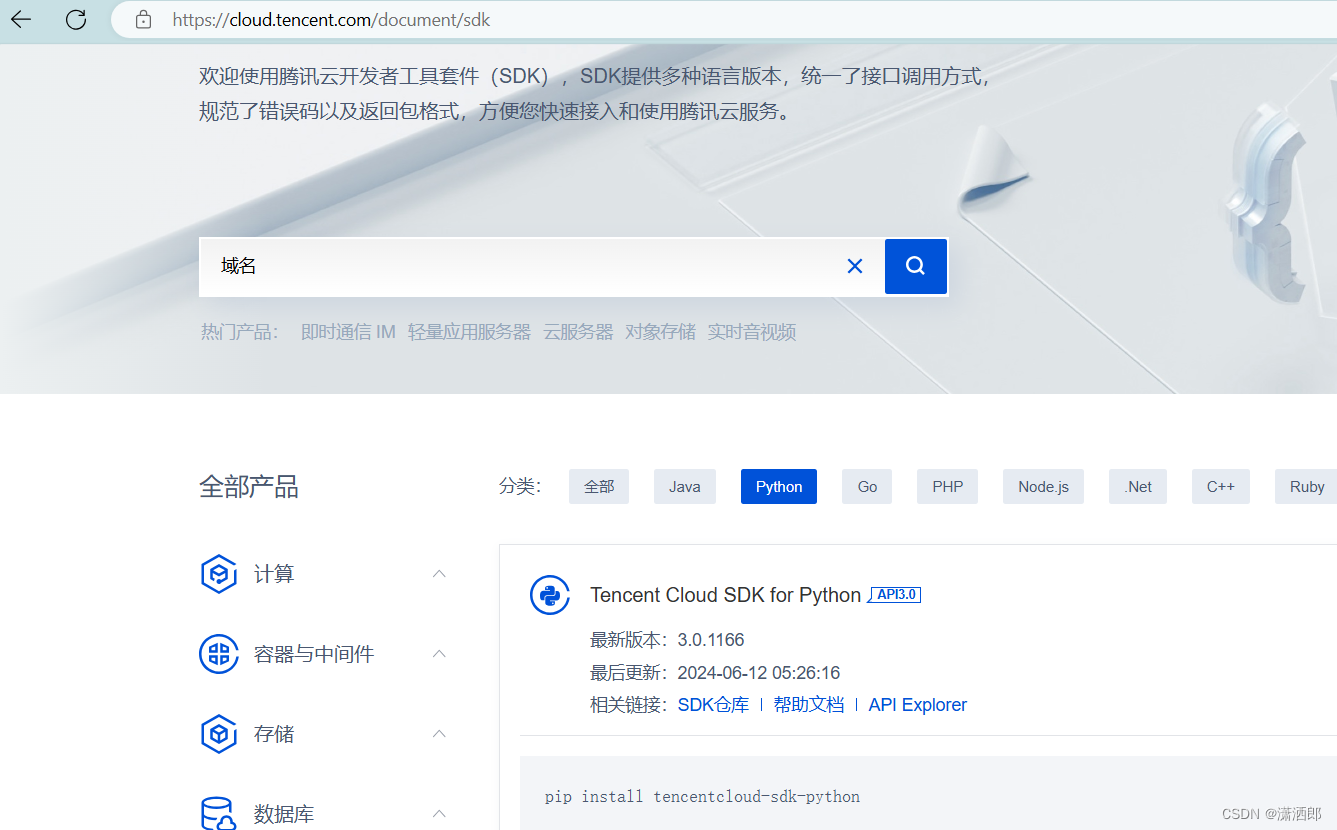Click the pip install tencentcloud-sdk-python command
This screenshot has width=1337, height=830.
pyautogui.click(x=702, y=797)
